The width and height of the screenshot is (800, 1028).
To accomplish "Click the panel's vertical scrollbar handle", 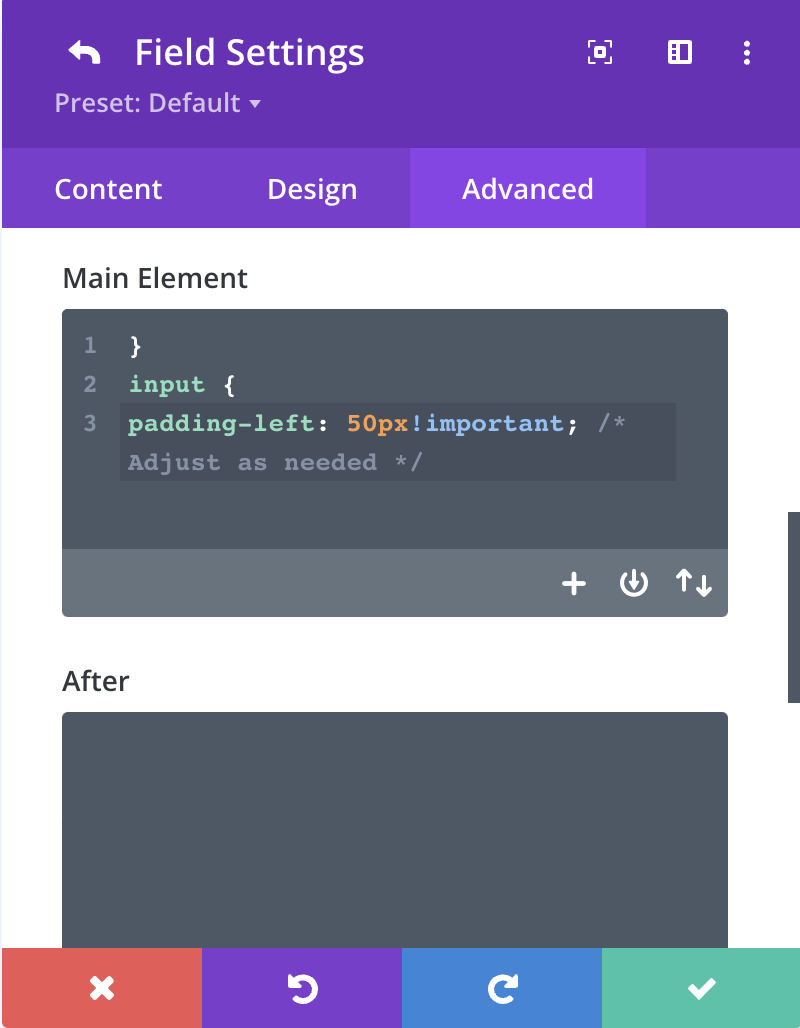I will pyautogui.click(x=793, y=607).
